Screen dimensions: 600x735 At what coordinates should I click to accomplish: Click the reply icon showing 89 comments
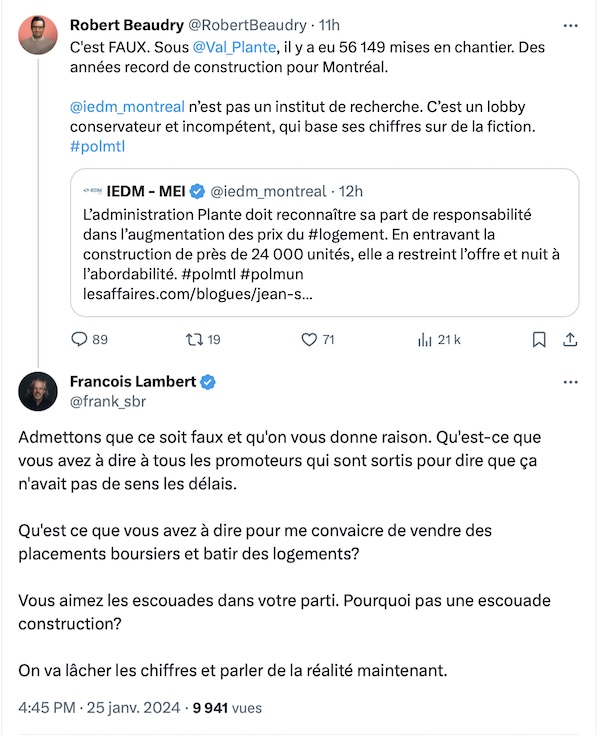[x=79, y=339]
